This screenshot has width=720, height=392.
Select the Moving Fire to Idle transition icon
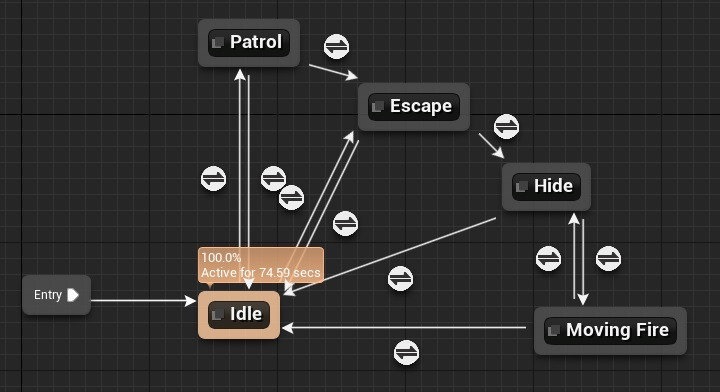[406, 353]
